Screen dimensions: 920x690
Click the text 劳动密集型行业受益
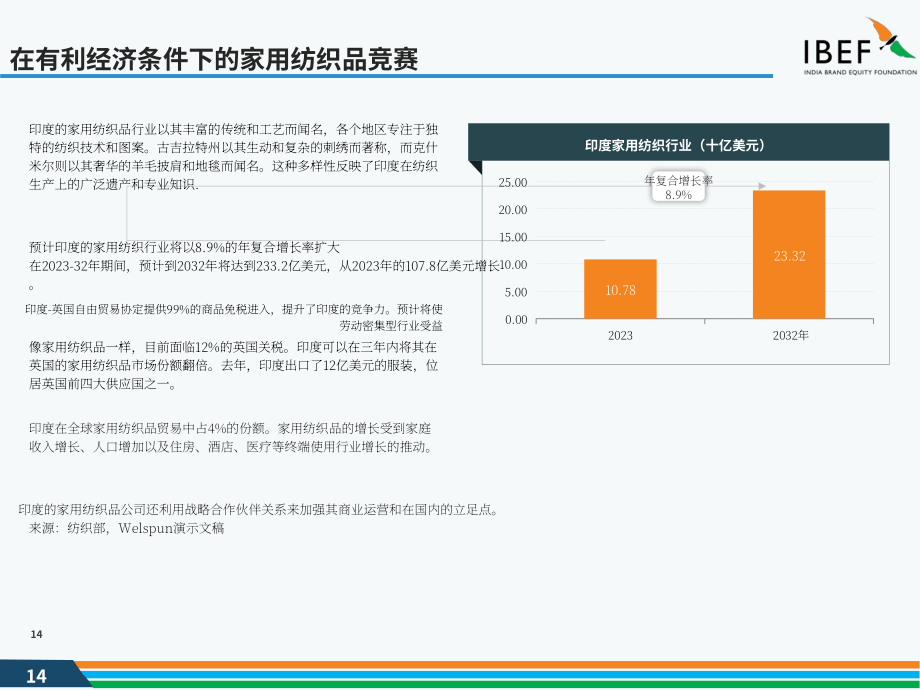pos(391,326)
